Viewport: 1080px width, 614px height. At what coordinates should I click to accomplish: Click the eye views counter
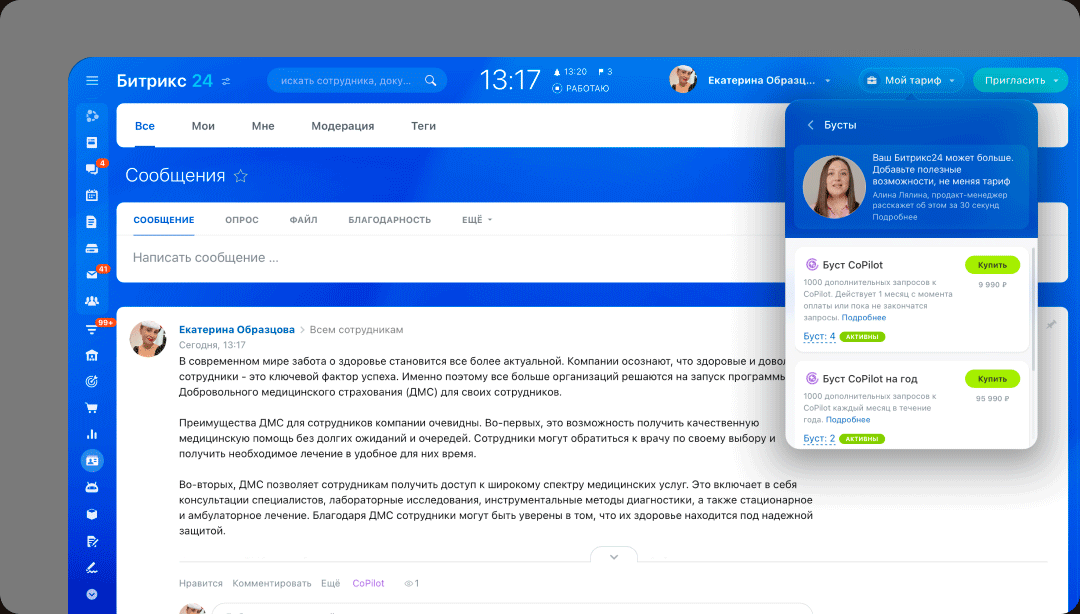tap(411, 583)
